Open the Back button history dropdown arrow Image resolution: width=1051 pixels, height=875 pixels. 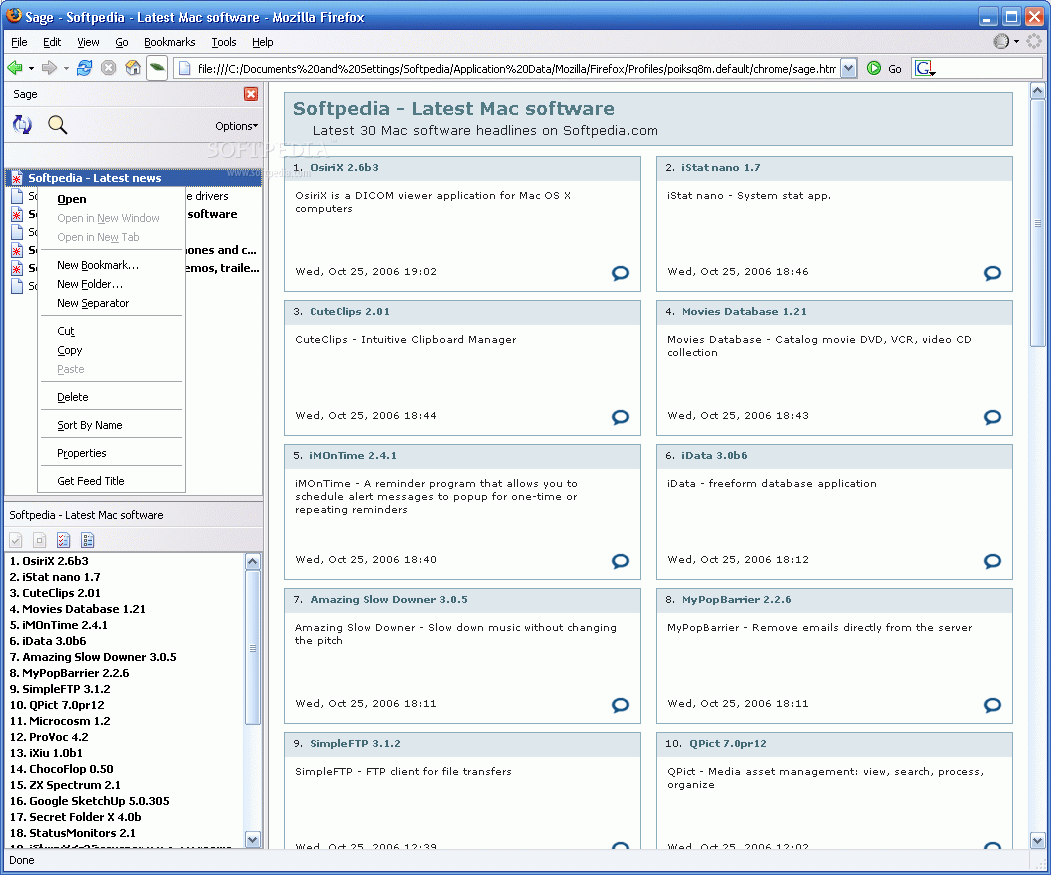pos(31,68)
